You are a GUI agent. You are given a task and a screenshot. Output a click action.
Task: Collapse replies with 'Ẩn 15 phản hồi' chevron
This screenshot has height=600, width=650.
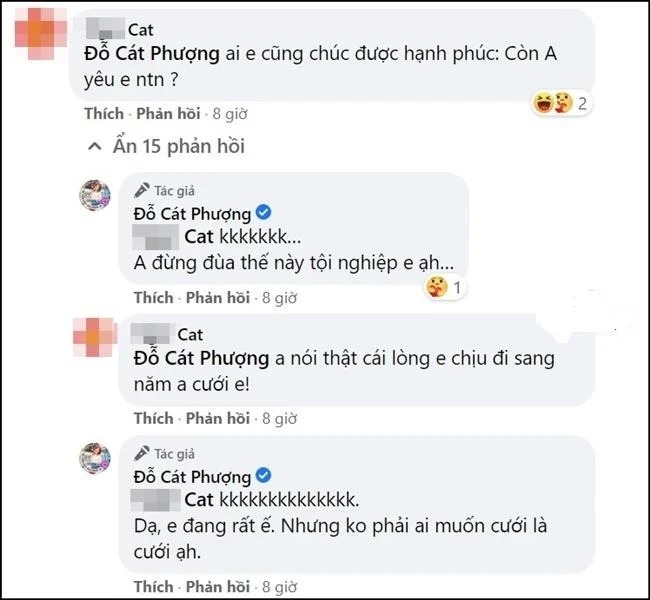(x=95, y=146)
